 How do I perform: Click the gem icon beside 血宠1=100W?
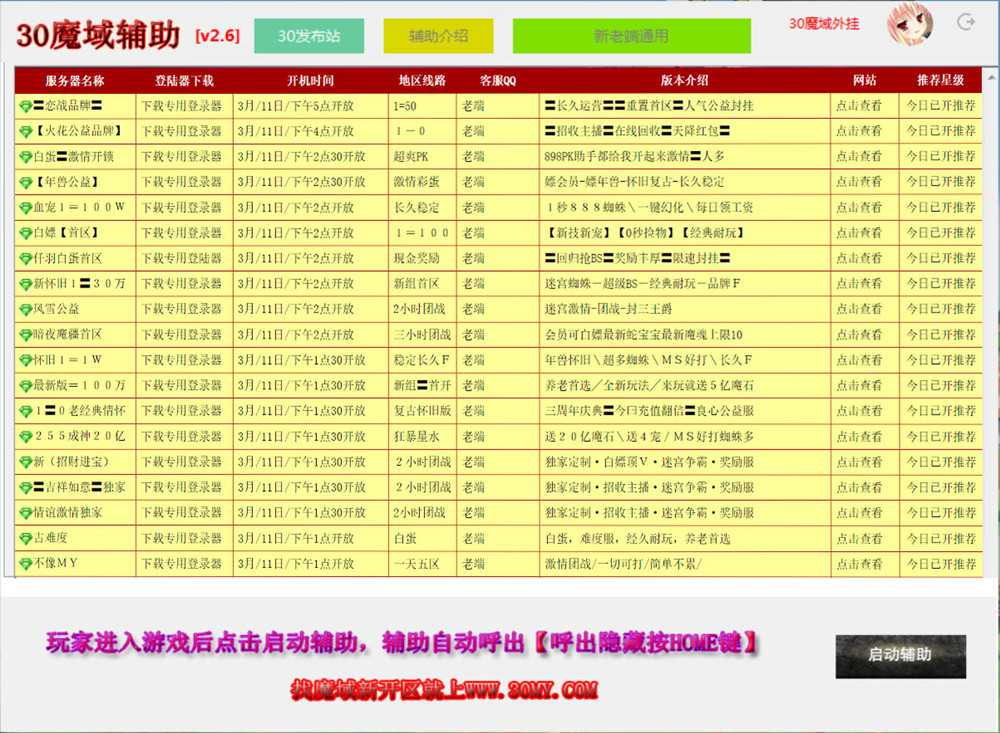pos(25,207)
